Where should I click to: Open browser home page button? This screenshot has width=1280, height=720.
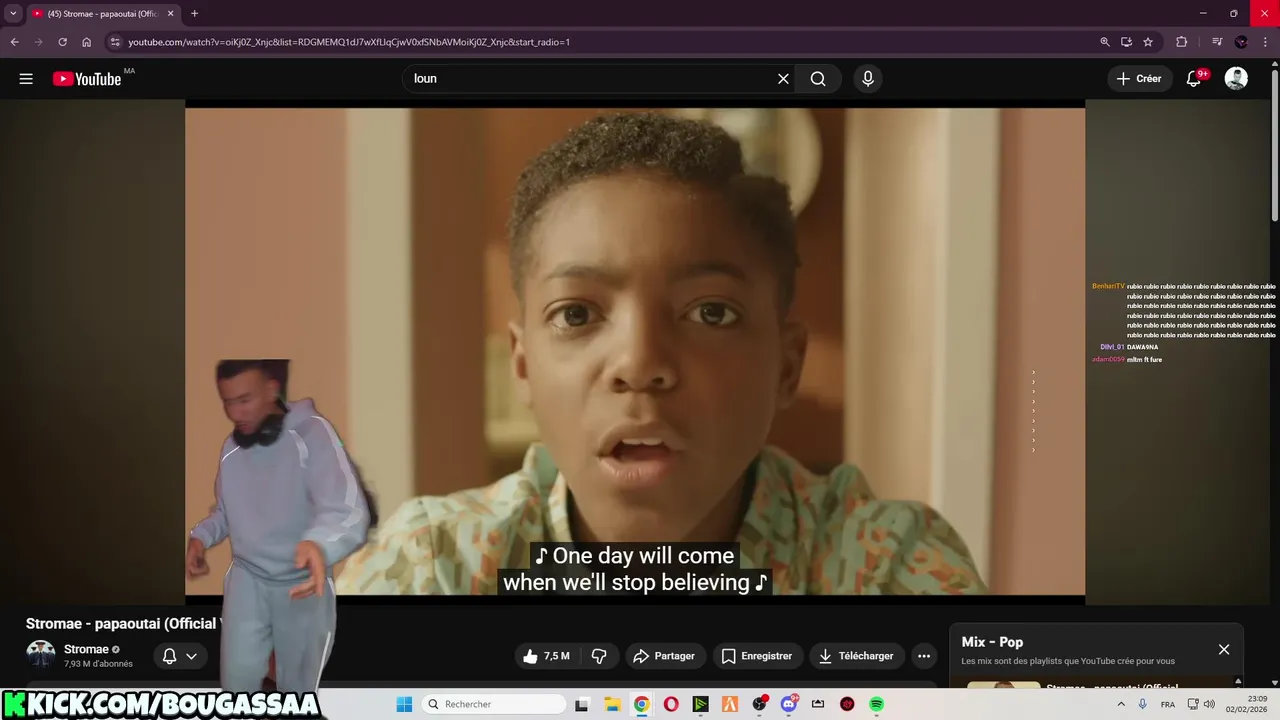pos(87,42)
